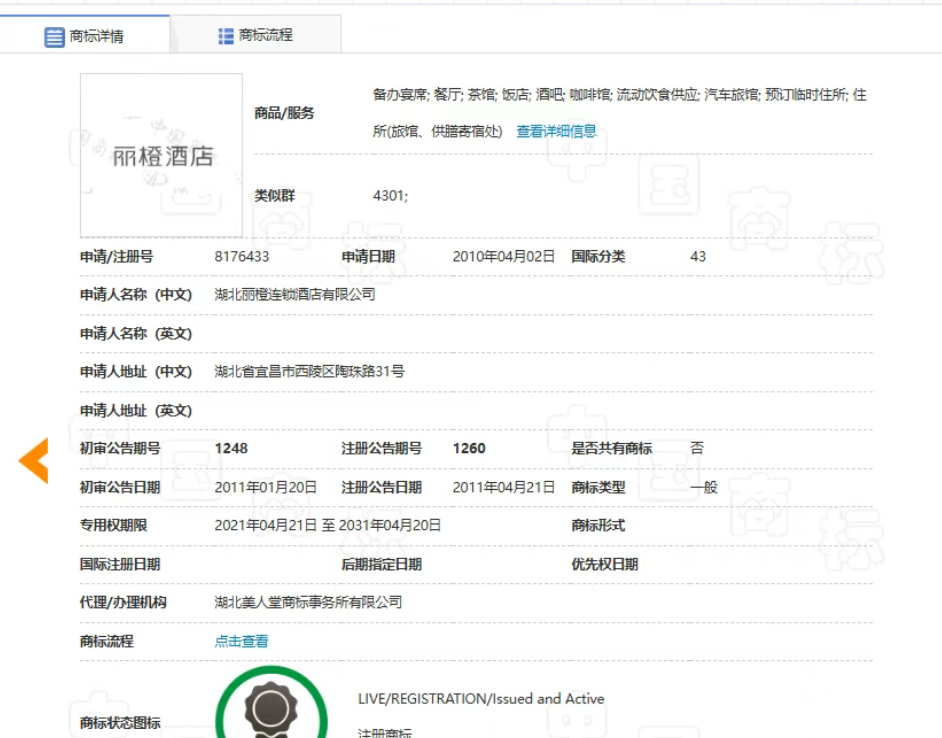Select the shared trademark value 否

697,448
